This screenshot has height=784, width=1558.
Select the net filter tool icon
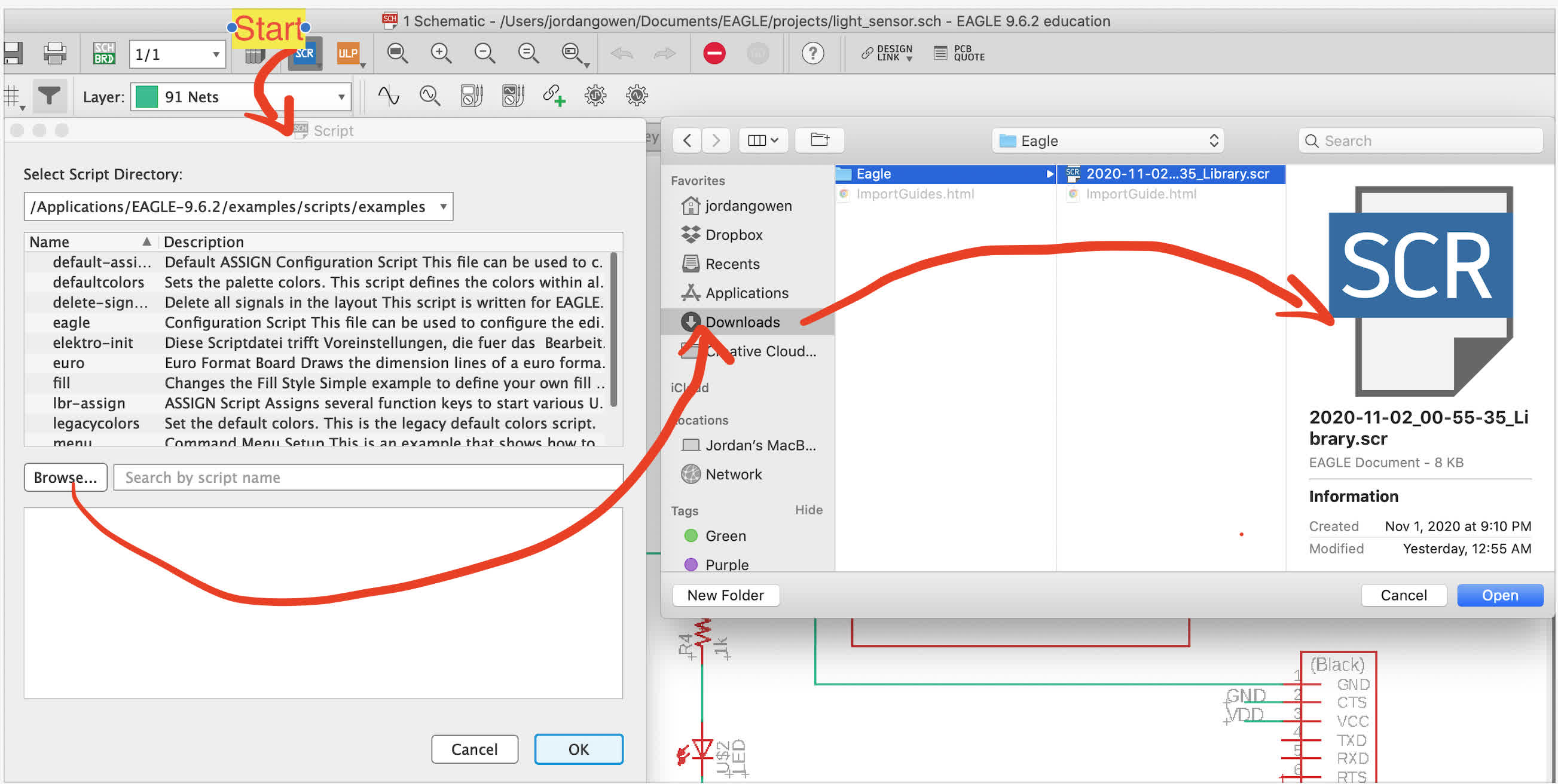point(47,96)
